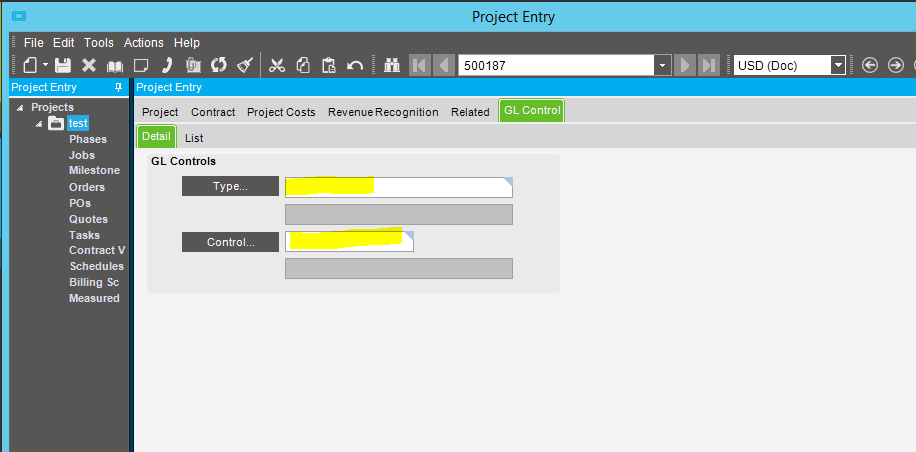Viewport: 916px width, 452px height.
Task: Refresh the record with circular arrows icon
Action: click(x=218, y=65)
